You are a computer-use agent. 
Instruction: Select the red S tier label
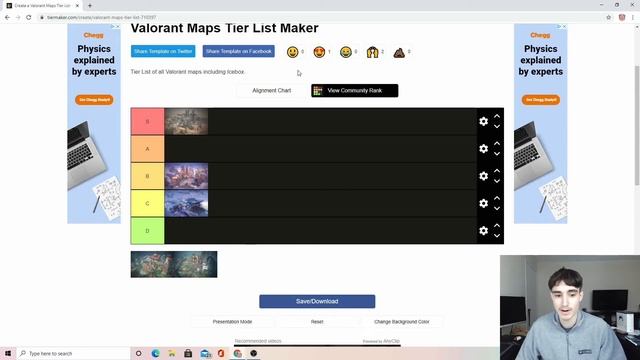tap(147, 122)
